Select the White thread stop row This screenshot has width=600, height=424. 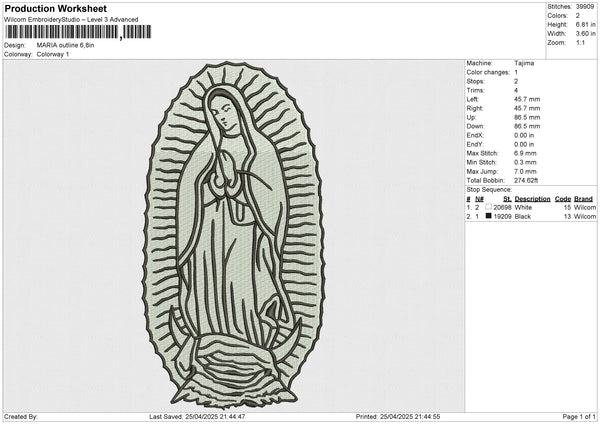click(530, 207)
